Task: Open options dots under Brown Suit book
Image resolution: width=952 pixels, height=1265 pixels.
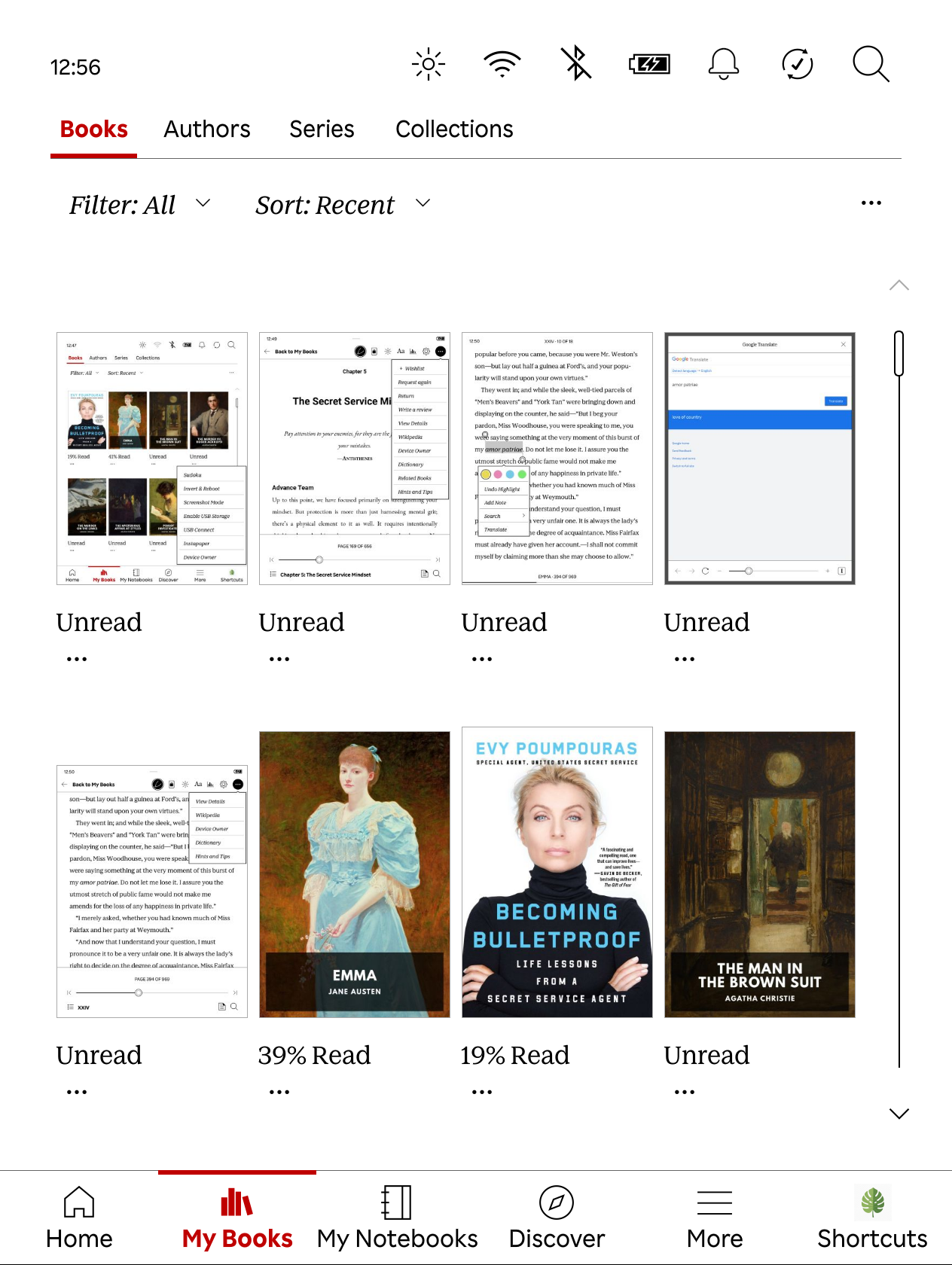Action: (x=685, y=1093)
